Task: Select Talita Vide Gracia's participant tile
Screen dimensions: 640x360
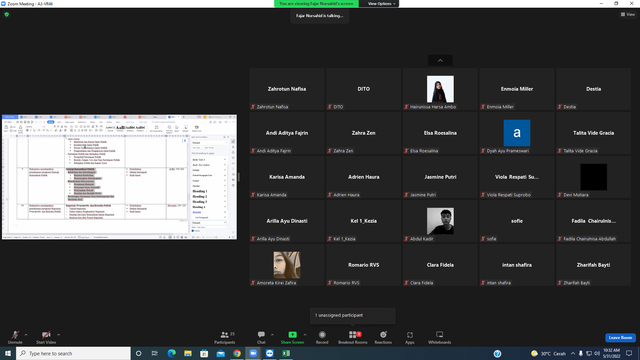Action: [593, 133]
